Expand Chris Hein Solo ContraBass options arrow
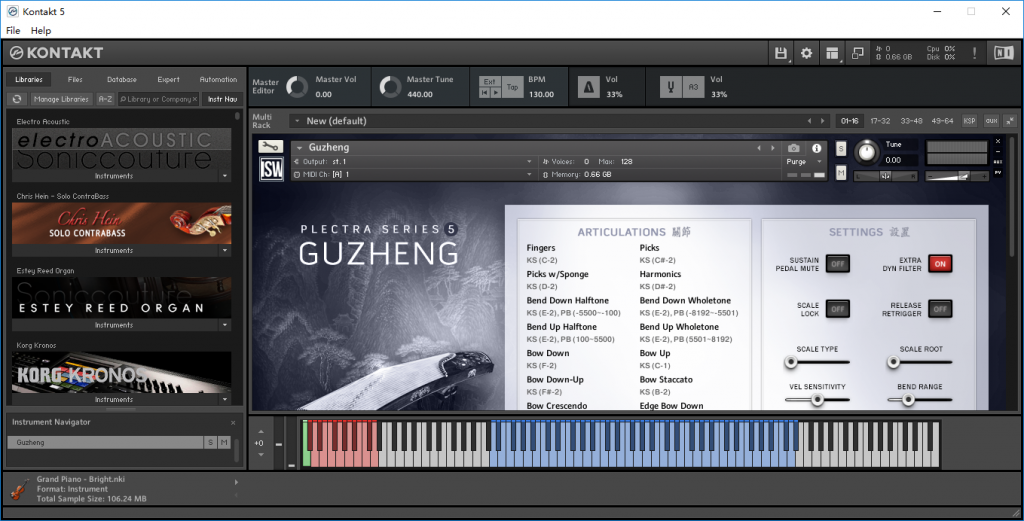 (225, 251)
